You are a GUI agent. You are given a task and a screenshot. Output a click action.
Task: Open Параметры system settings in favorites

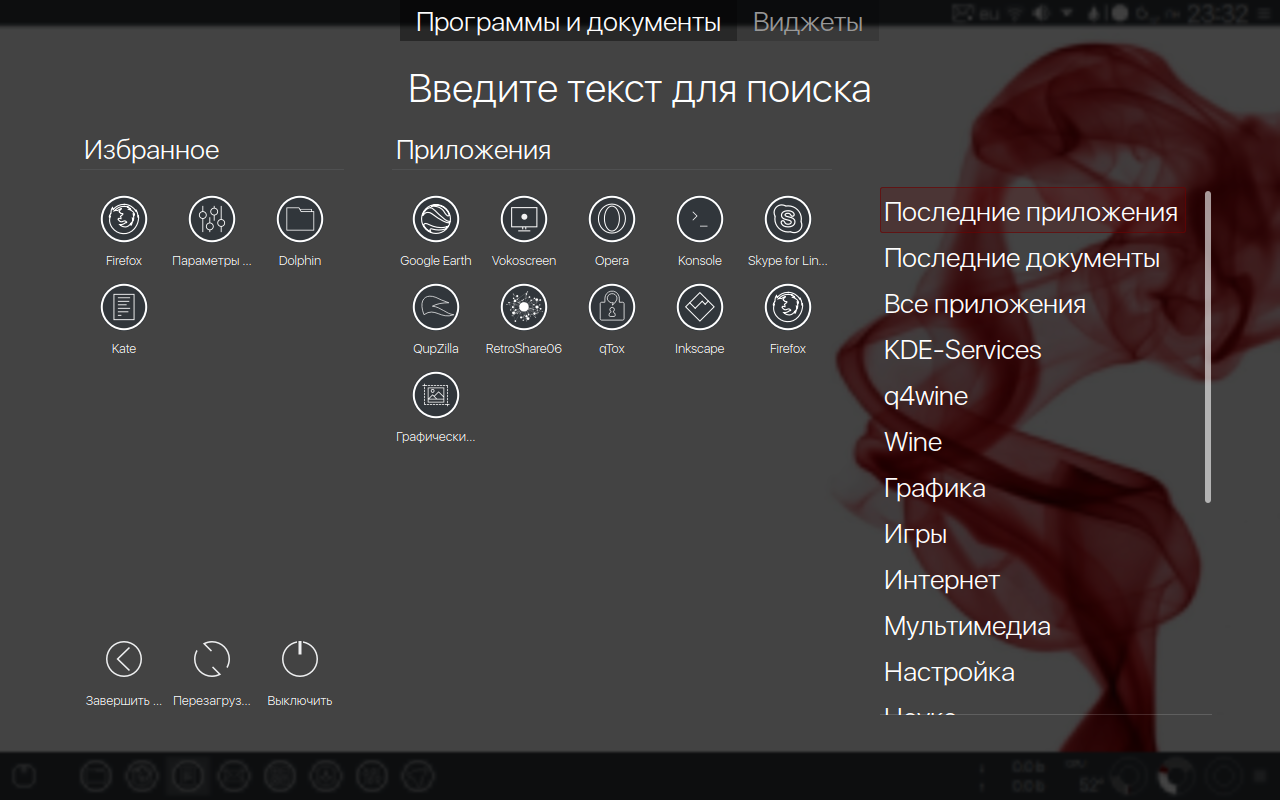(212, 219)
